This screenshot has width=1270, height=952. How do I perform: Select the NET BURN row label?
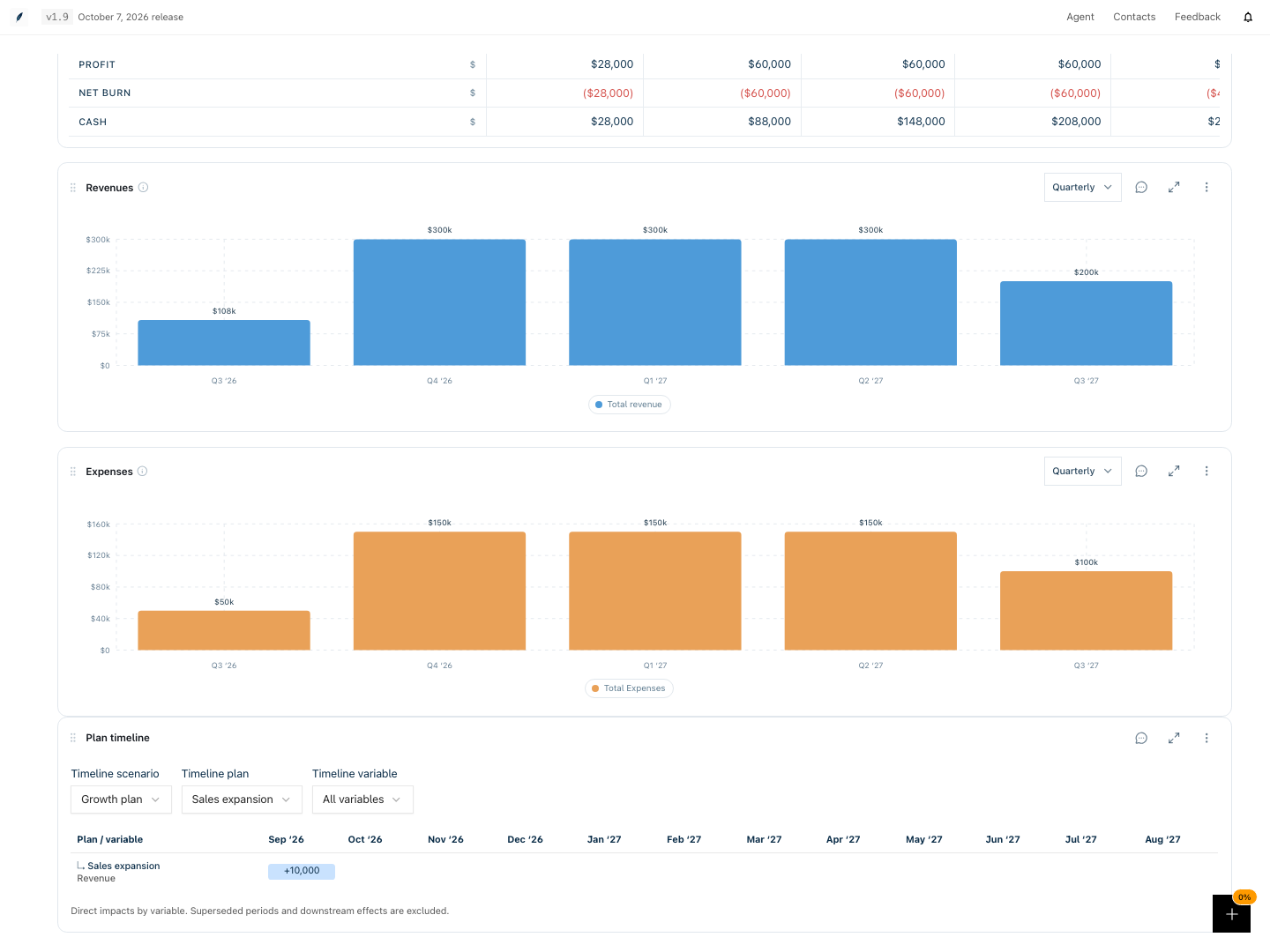coord(105,93)
